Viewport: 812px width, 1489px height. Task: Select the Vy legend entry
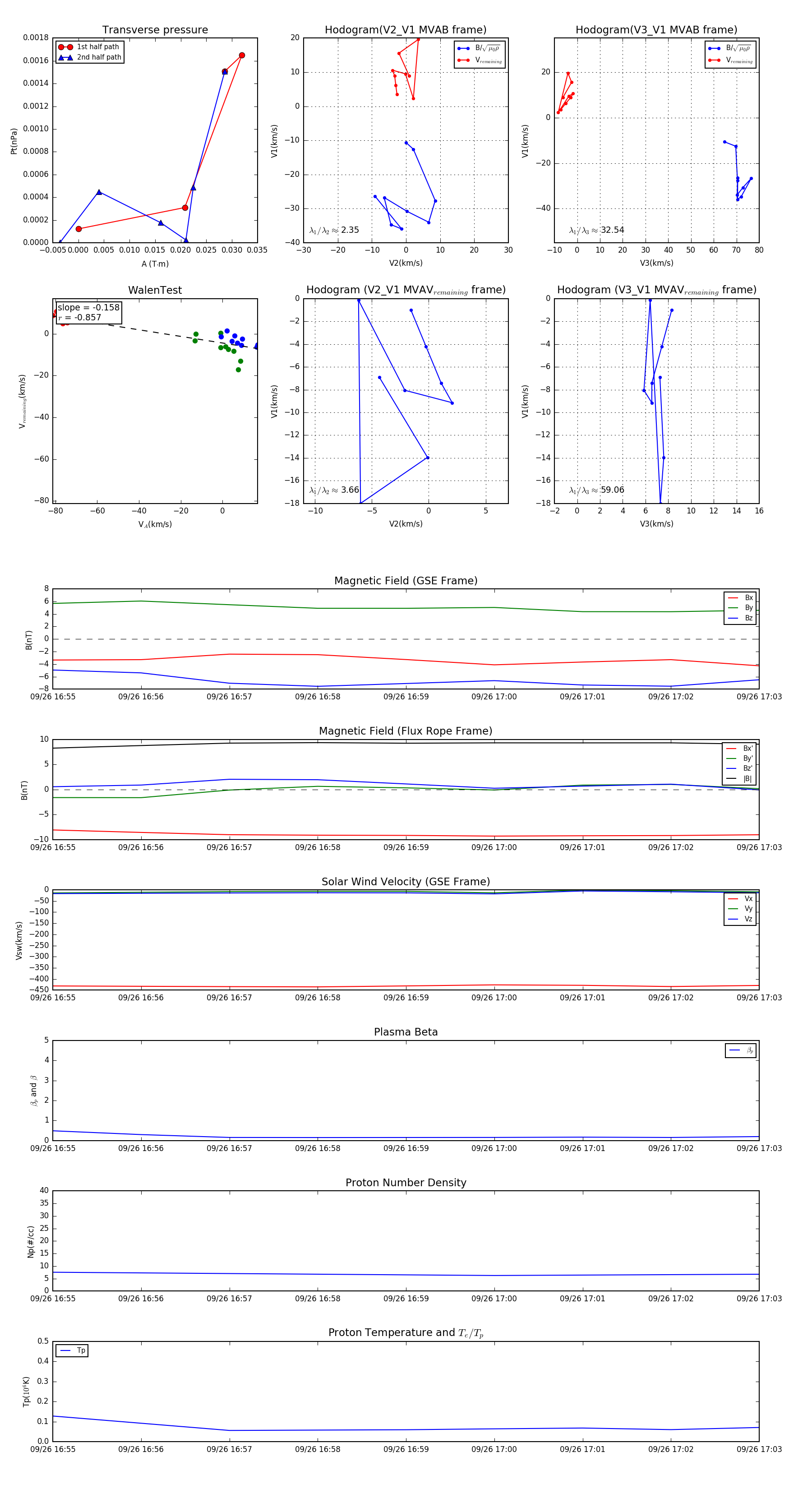[740, 909]
